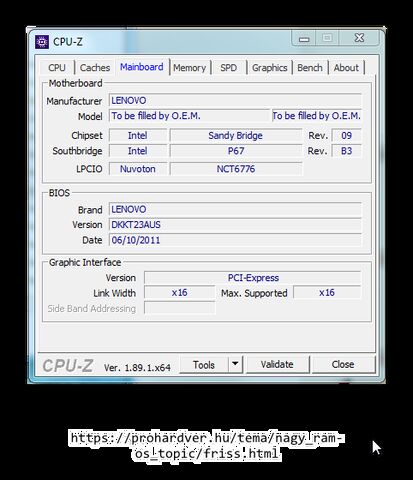Close the window with the title bar X

tap(359, 38)
